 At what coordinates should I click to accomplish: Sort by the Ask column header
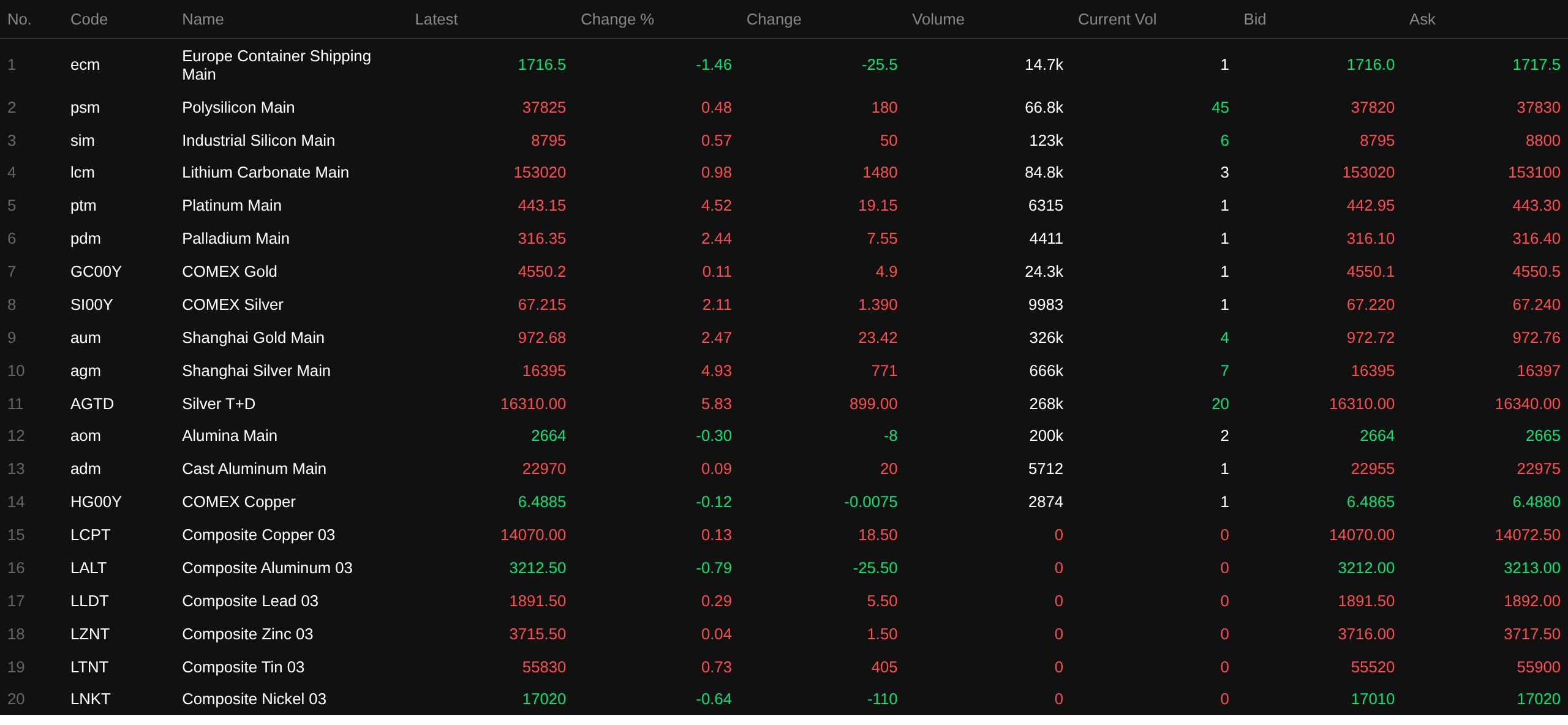1422,20
